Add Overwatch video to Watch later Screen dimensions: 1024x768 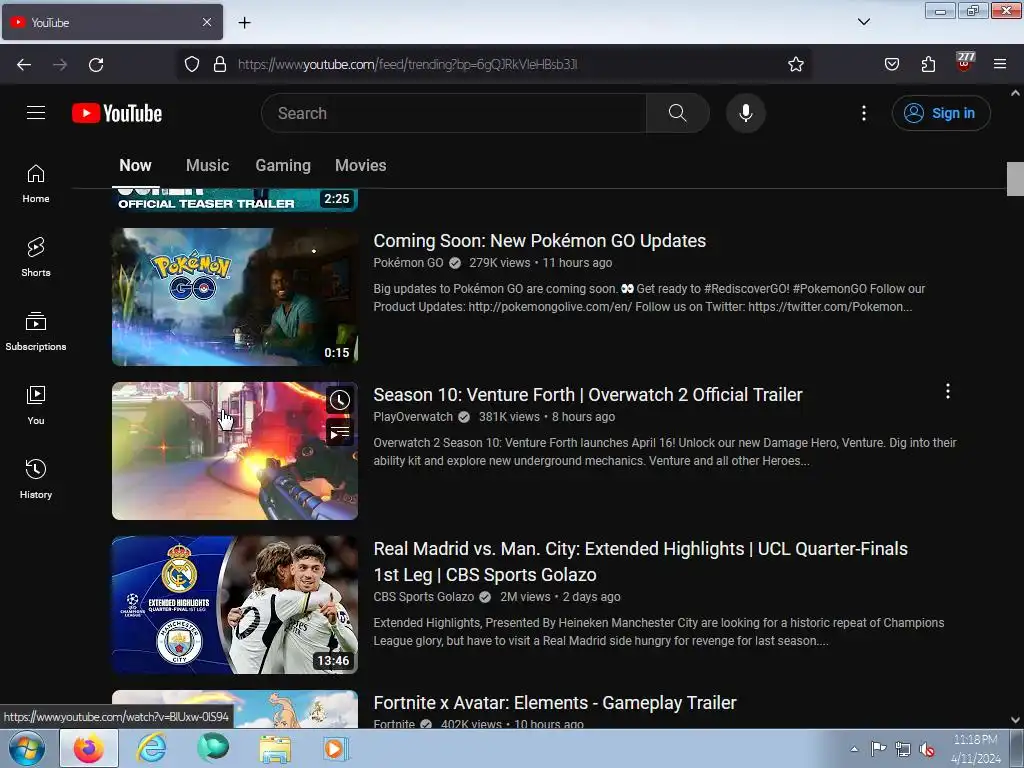click(x=340, y=400)
